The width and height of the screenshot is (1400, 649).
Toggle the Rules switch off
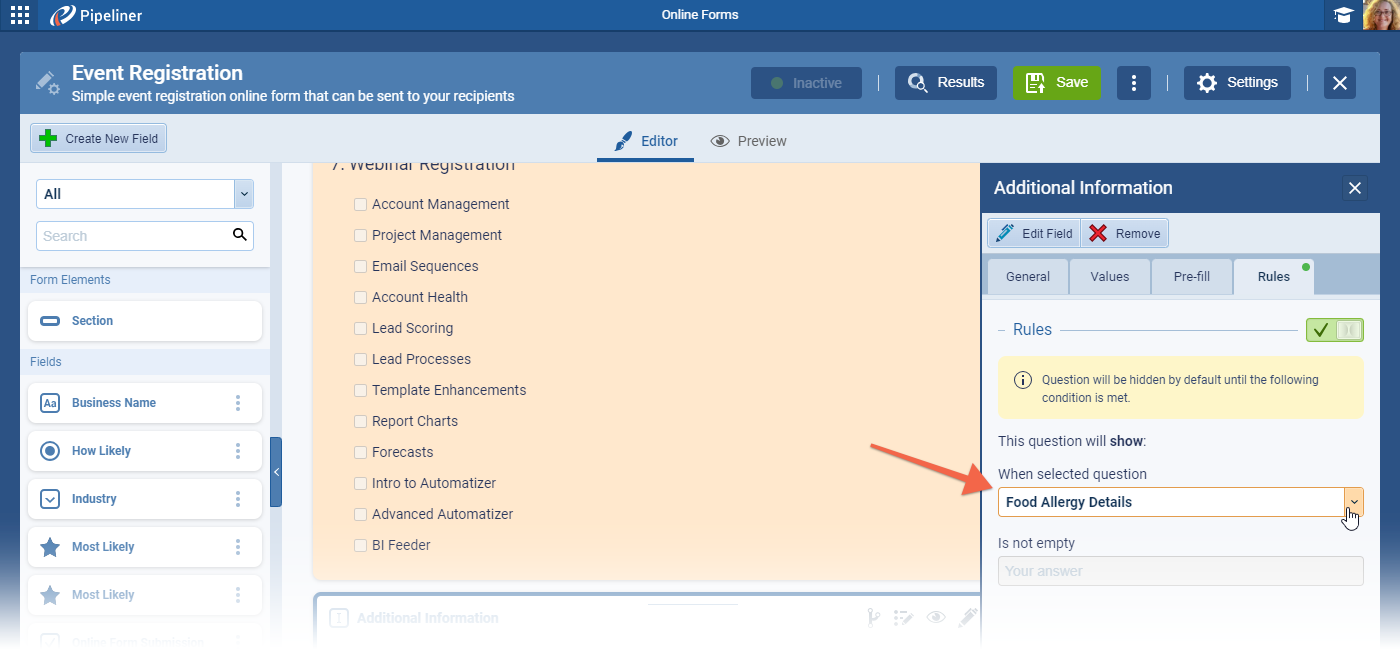pos(1334,330)
